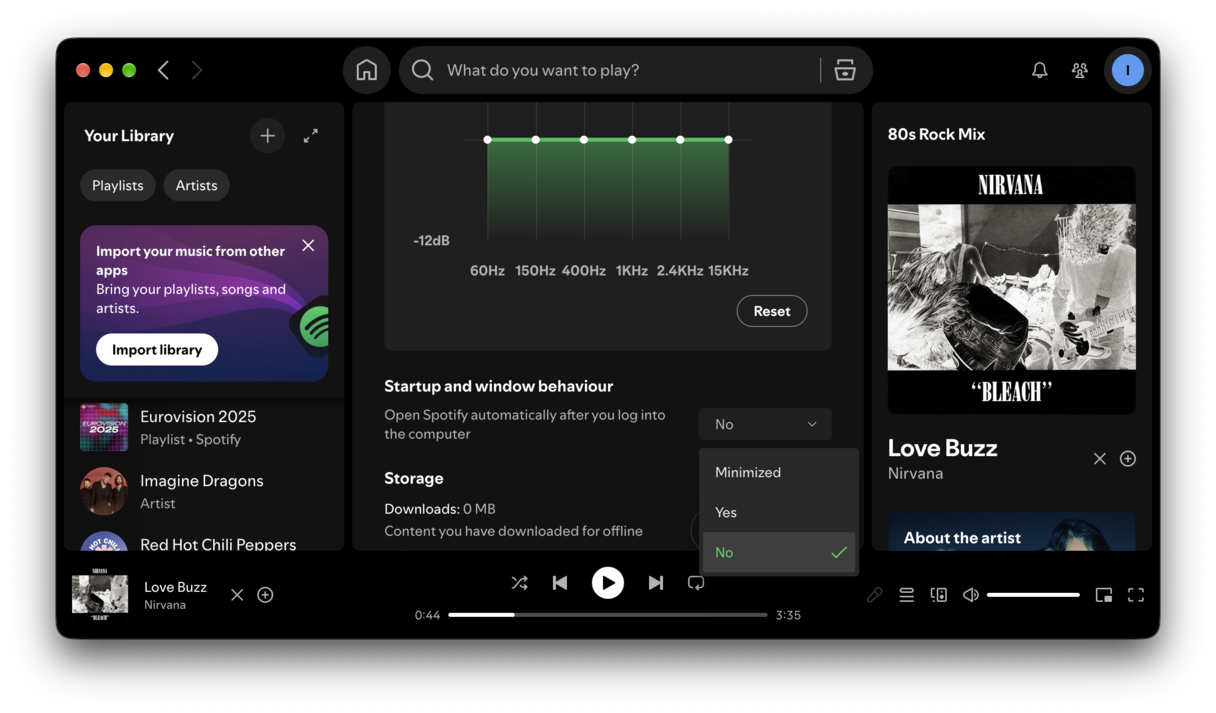Seek within the song progress bar
This screenshot has height=713, width=1216.
(x=608, y=615)
